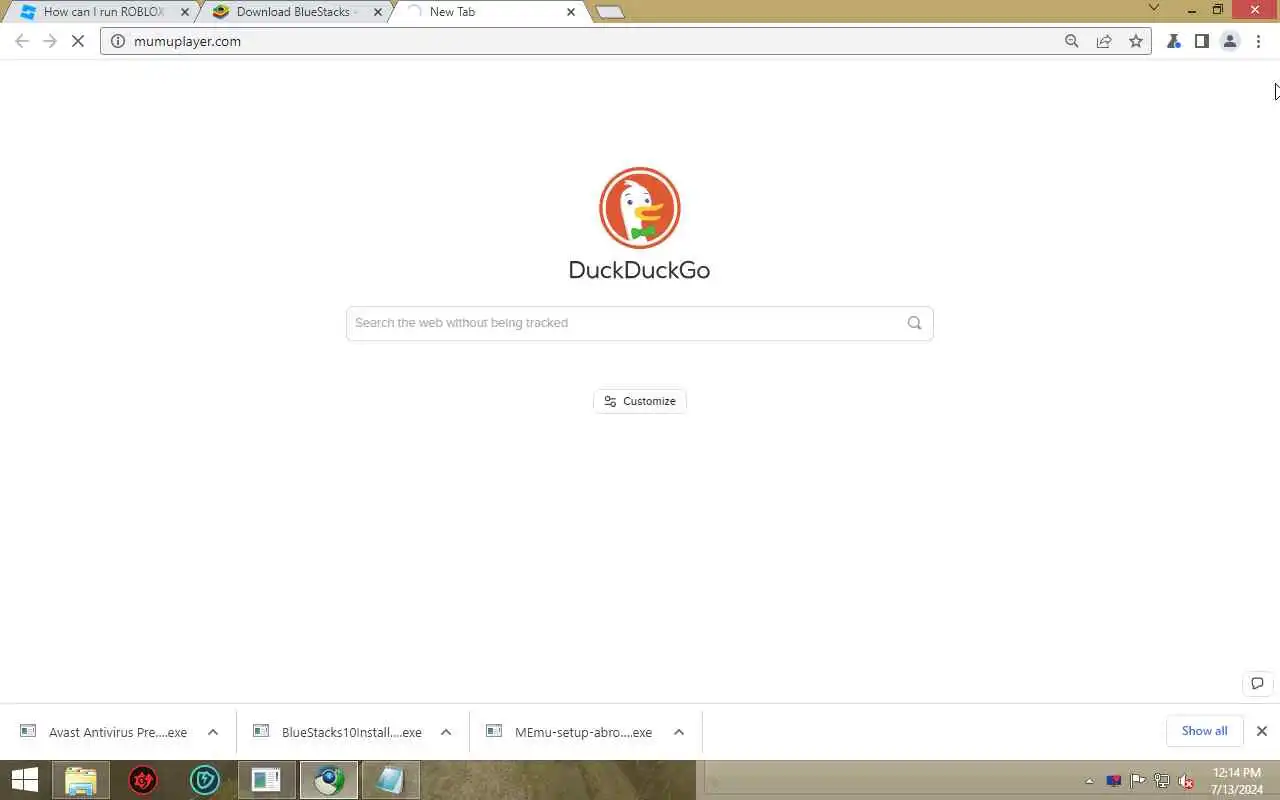The image size is (1280, 800).
Task: Click the DuckDuckGo wordmark text
Action: (639, 270)
